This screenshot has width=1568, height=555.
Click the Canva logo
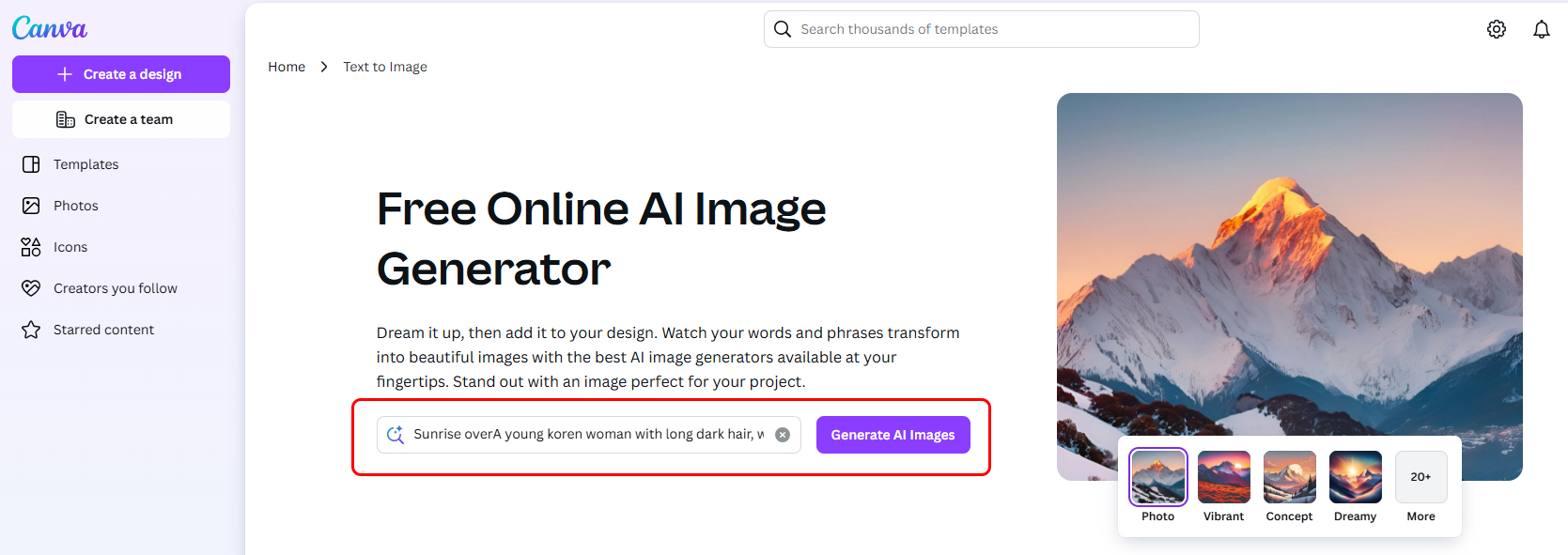click(x=50, y=28)
